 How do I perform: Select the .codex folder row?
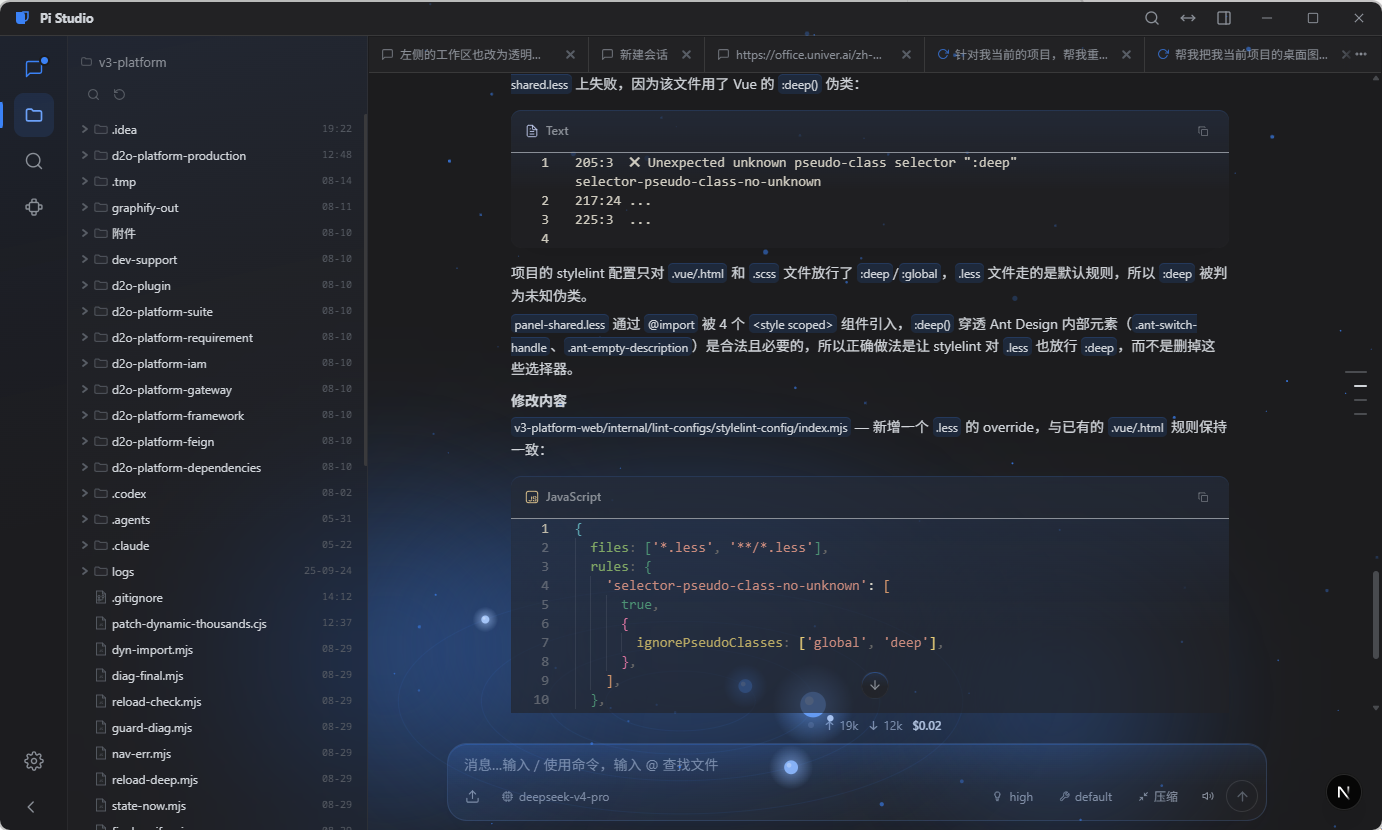point(216,493)
